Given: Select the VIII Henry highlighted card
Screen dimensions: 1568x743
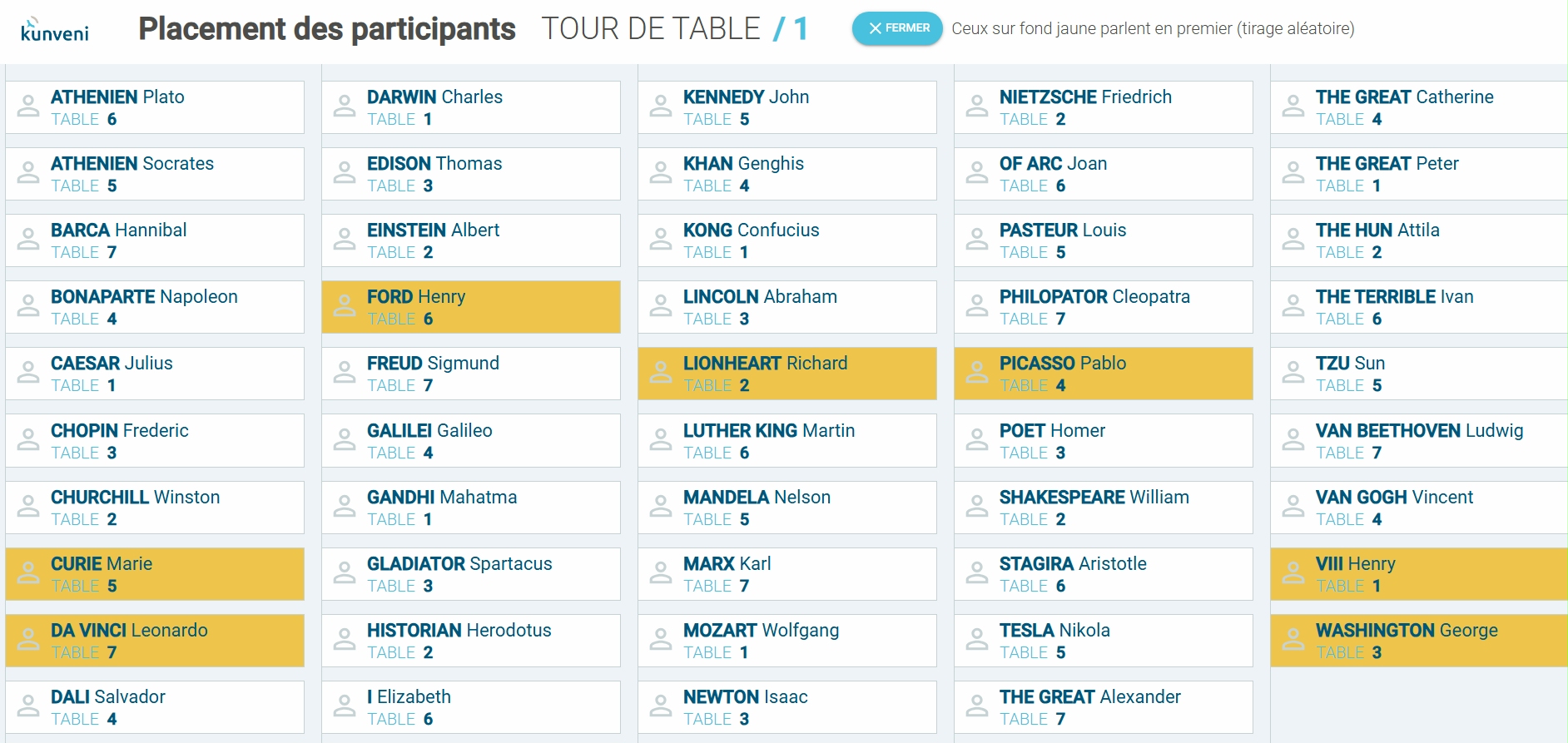Looking at the screenshot, I should [x=1418, y=574].
